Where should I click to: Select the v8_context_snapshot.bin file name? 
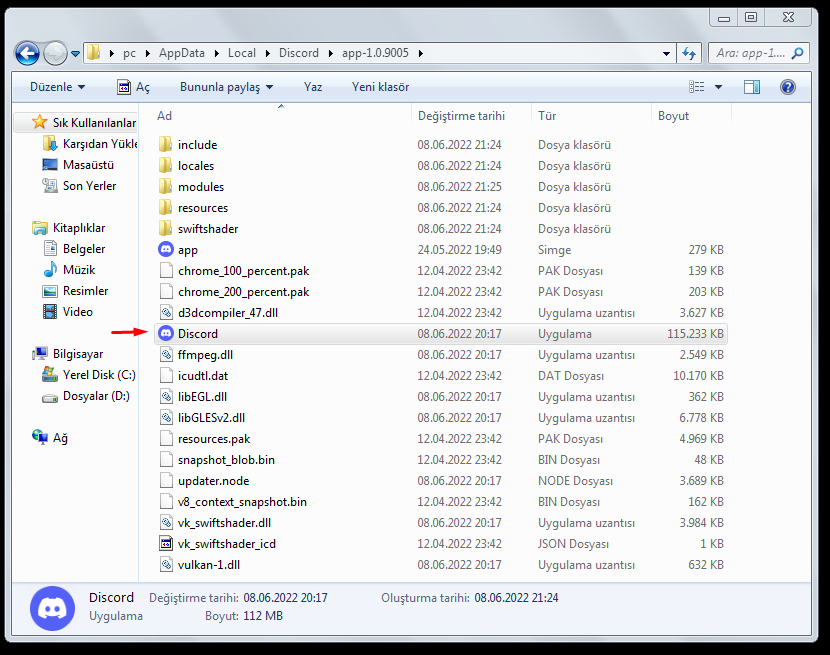pos(242,501)
